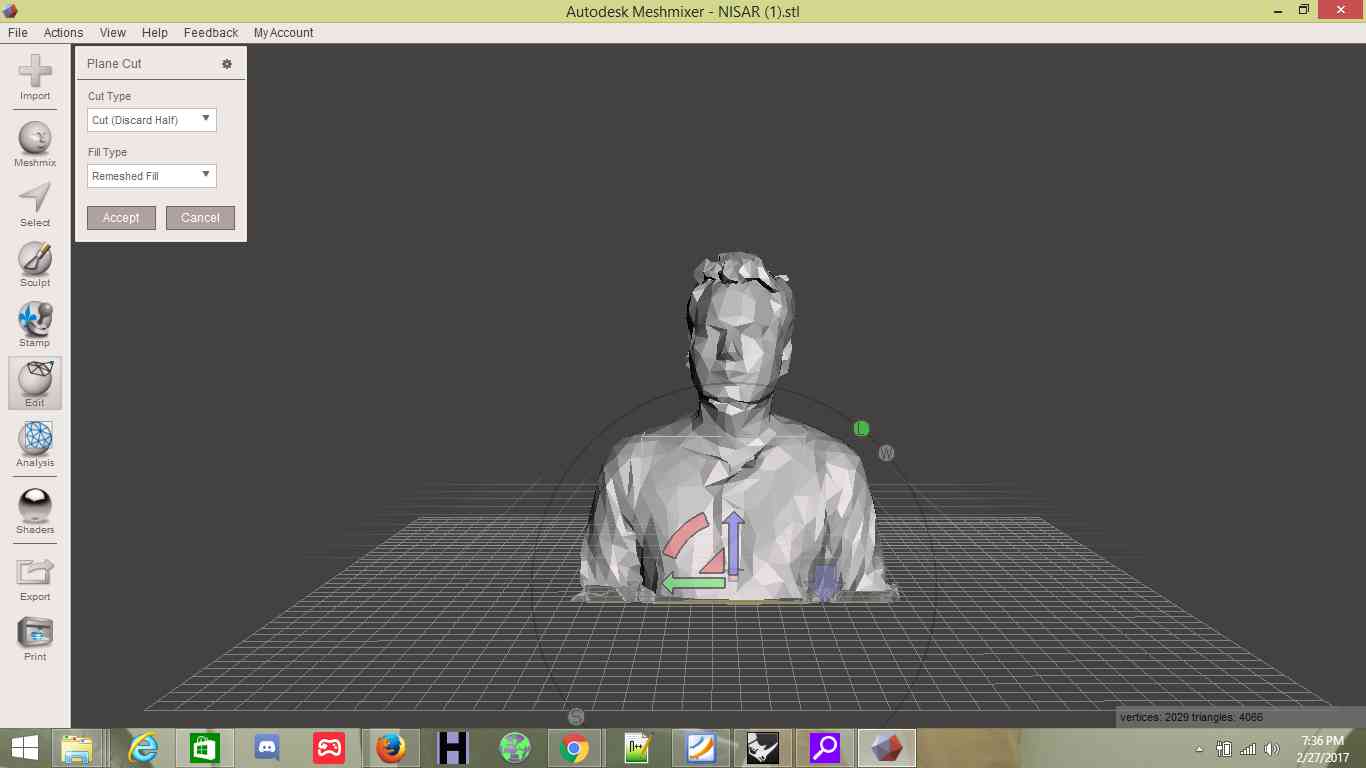Open the Cut Type dropdown
The image size is (1366, 768).
click(152, 120)
